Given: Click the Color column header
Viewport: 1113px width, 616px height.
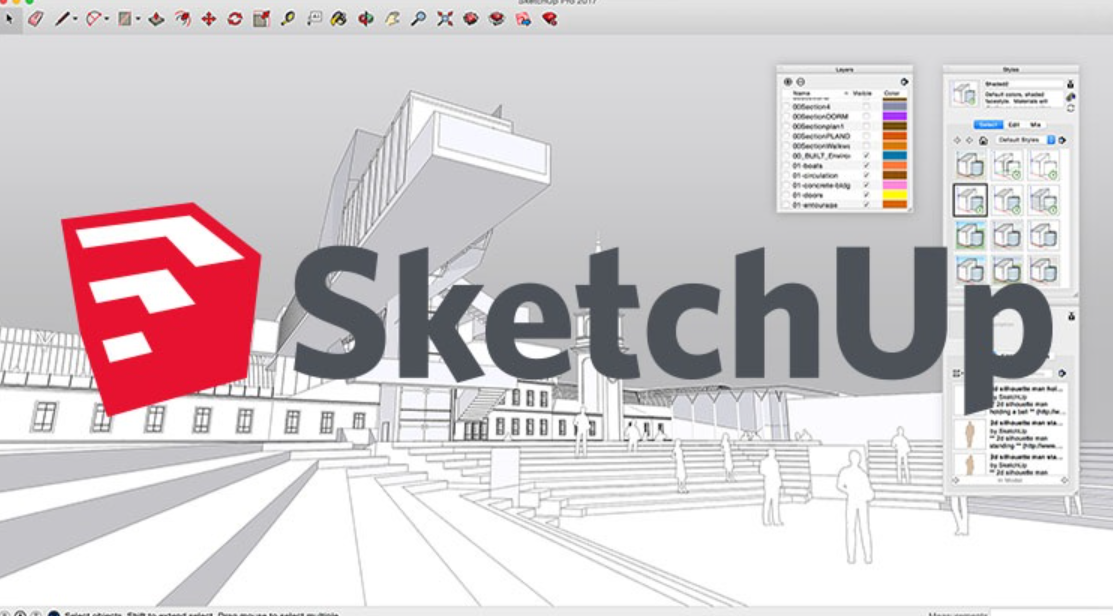Looking at the screenshot, I should [x=892, y=94].
